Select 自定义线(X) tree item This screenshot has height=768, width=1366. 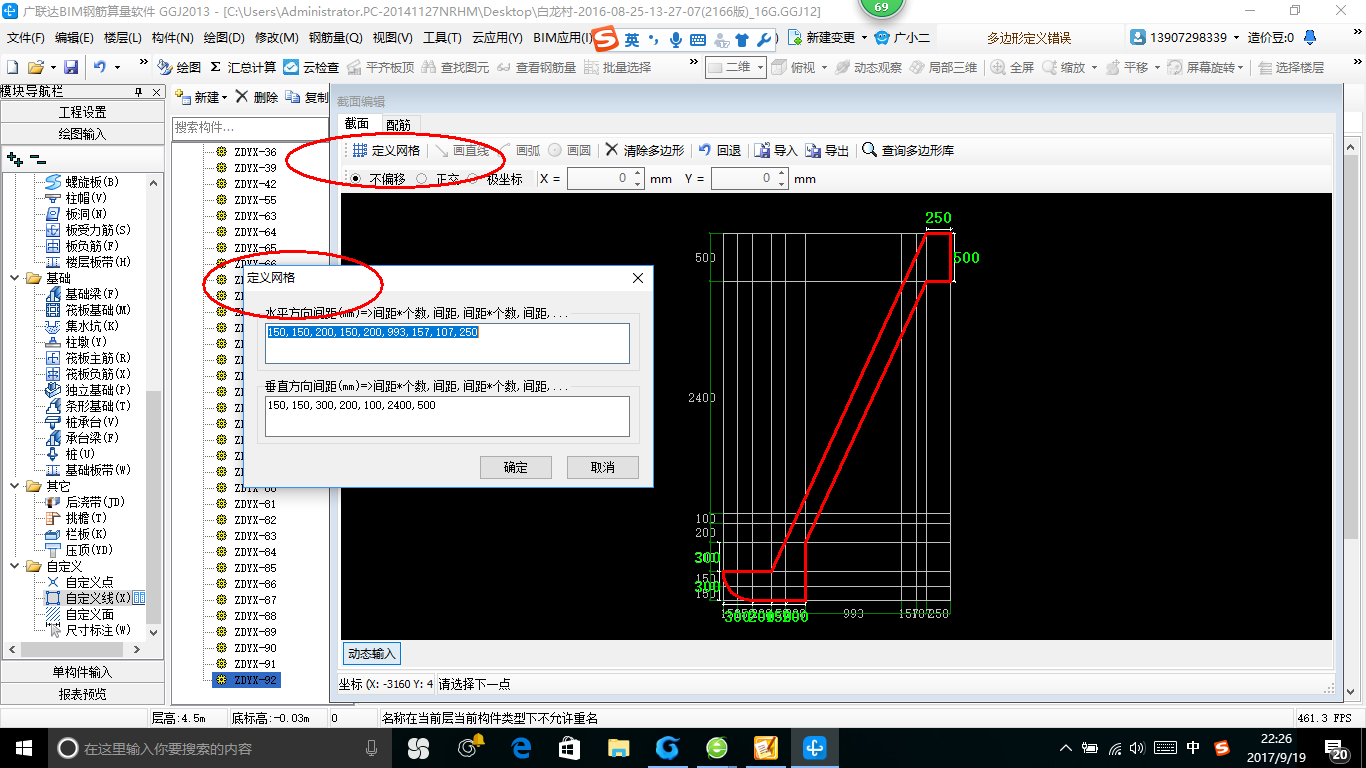97,598
